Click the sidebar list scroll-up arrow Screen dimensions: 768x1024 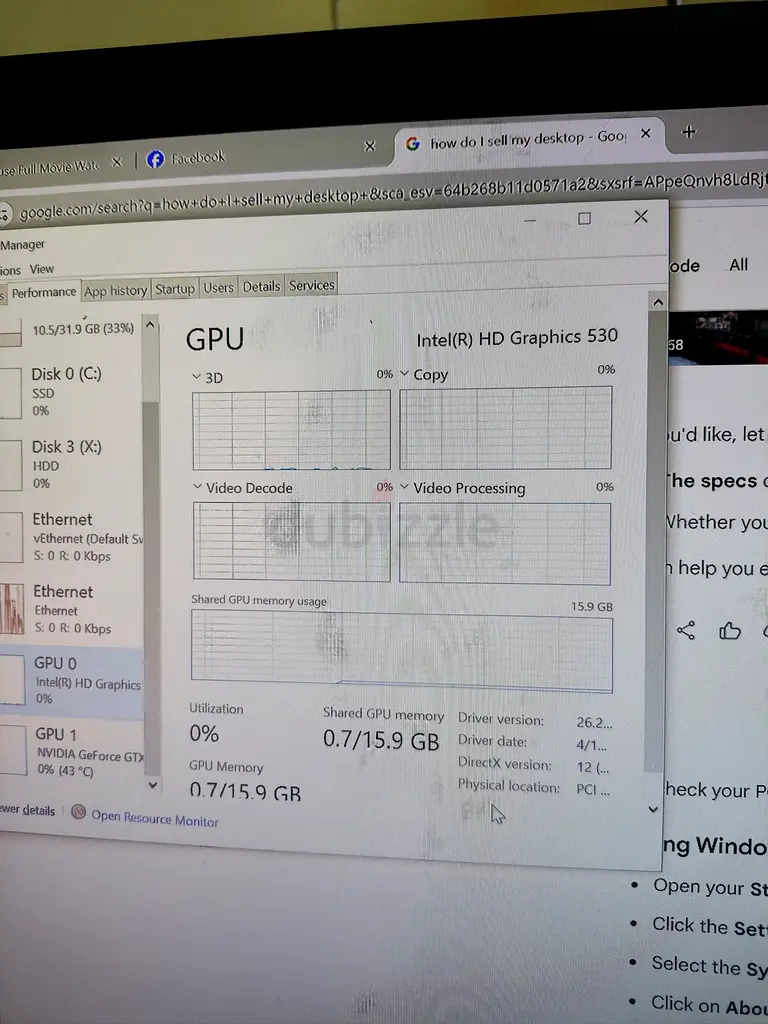[x=150, y=325]
